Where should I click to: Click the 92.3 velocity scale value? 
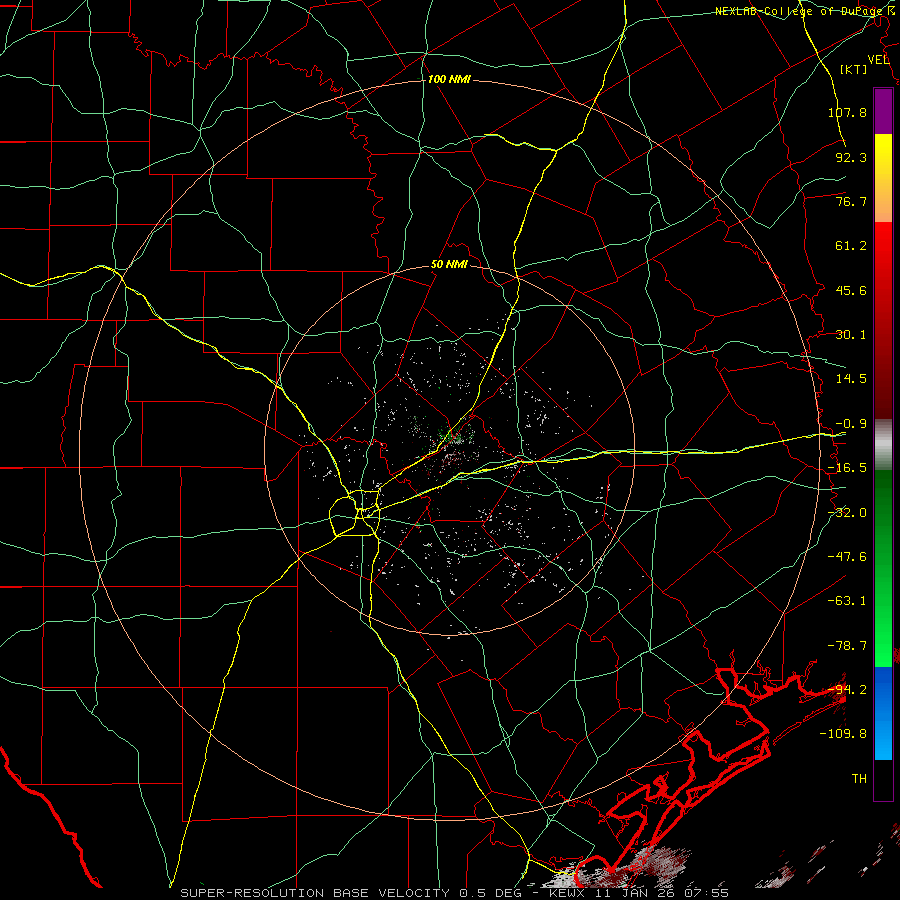851,157
